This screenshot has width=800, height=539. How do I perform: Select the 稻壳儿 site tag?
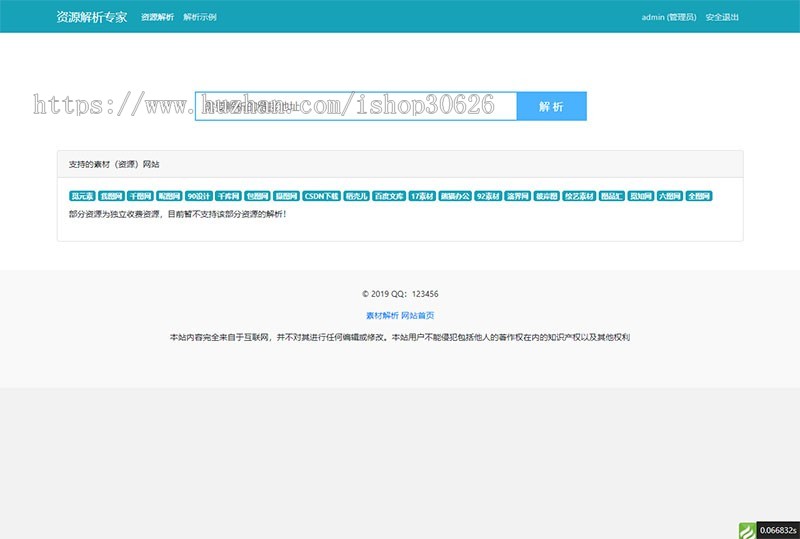pyautogui.click(x=357, y=196)
